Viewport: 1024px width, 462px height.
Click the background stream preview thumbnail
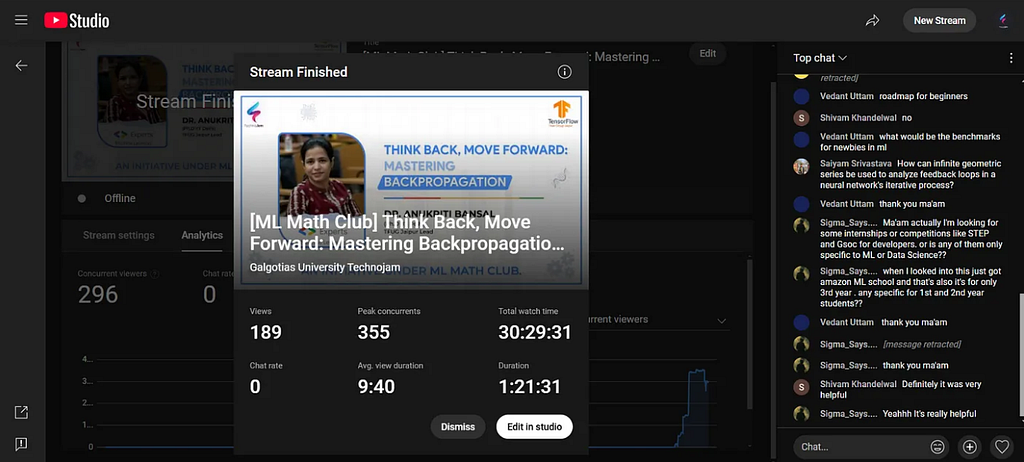coord(148,110)
